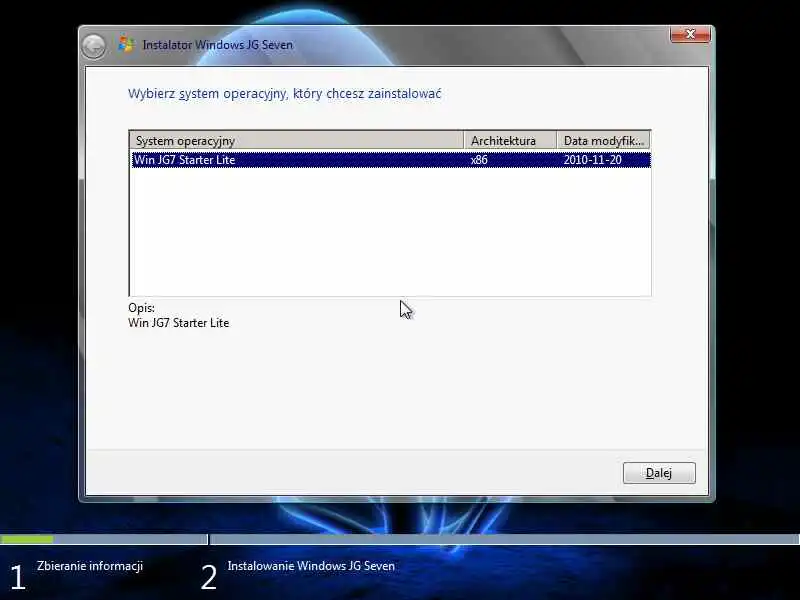Close the Instalator Windows JG Seven window

pyautogui.click(x=690, y=34)
